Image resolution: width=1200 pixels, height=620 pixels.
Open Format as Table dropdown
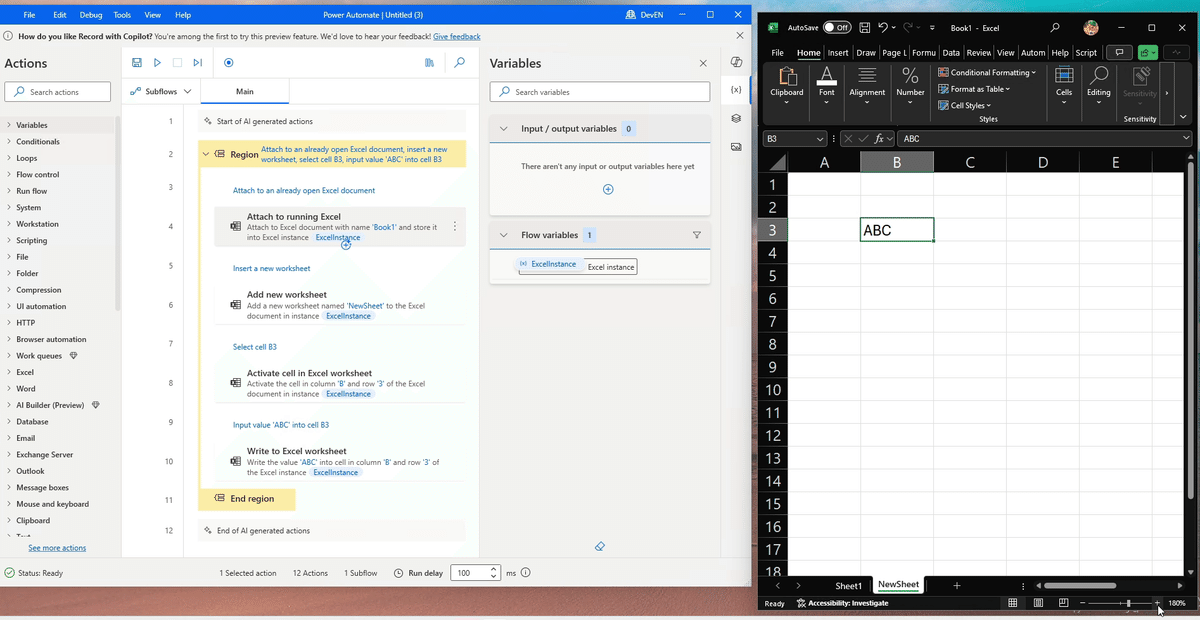(974, 89)
